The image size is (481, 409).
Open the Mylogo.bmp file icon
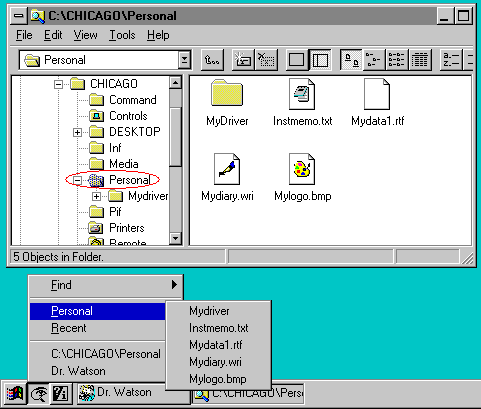302,169
